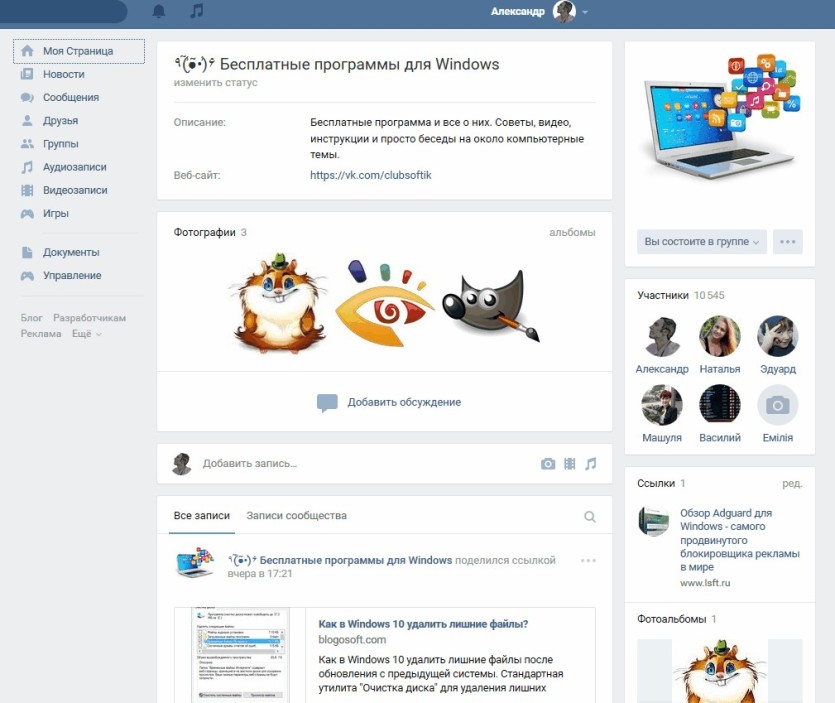Go to Моя Страница in sidebar

tap(79, 51)
